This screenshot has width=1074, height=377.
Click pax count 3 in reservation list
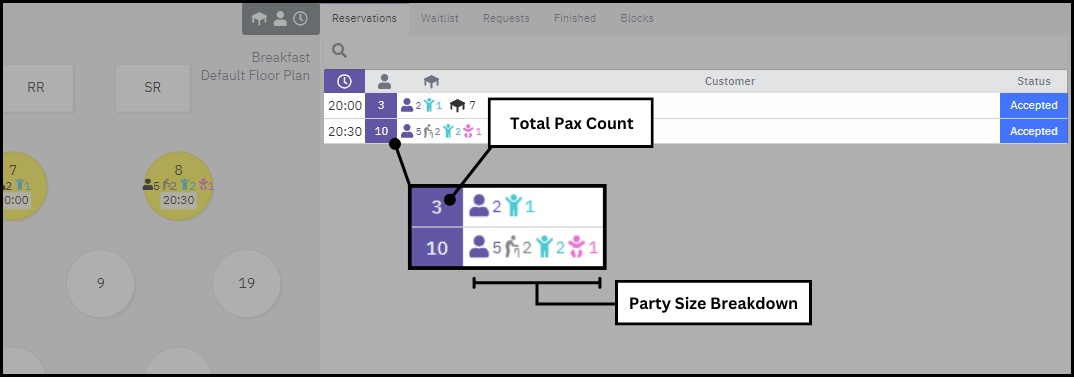[382, 106]
